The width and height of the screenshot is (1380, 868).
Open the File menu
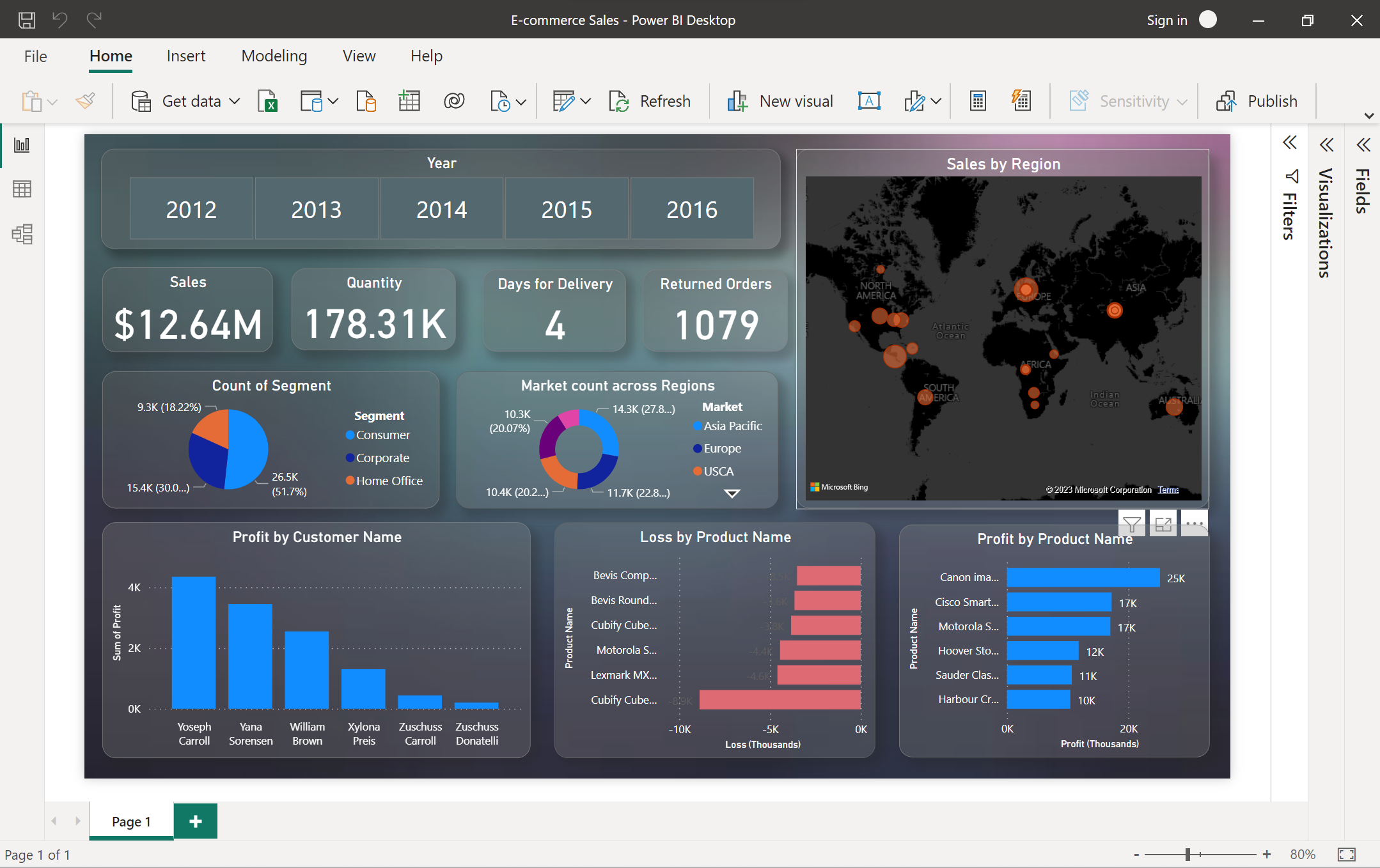pos(36,56)
